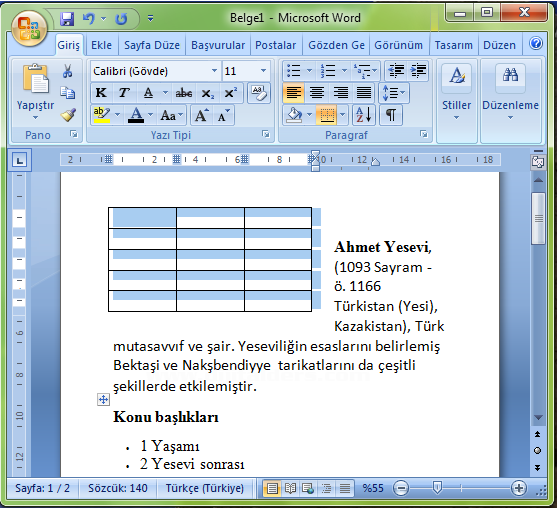Decrease paragraph indent

pyautogui.click(x=396, y=71)
